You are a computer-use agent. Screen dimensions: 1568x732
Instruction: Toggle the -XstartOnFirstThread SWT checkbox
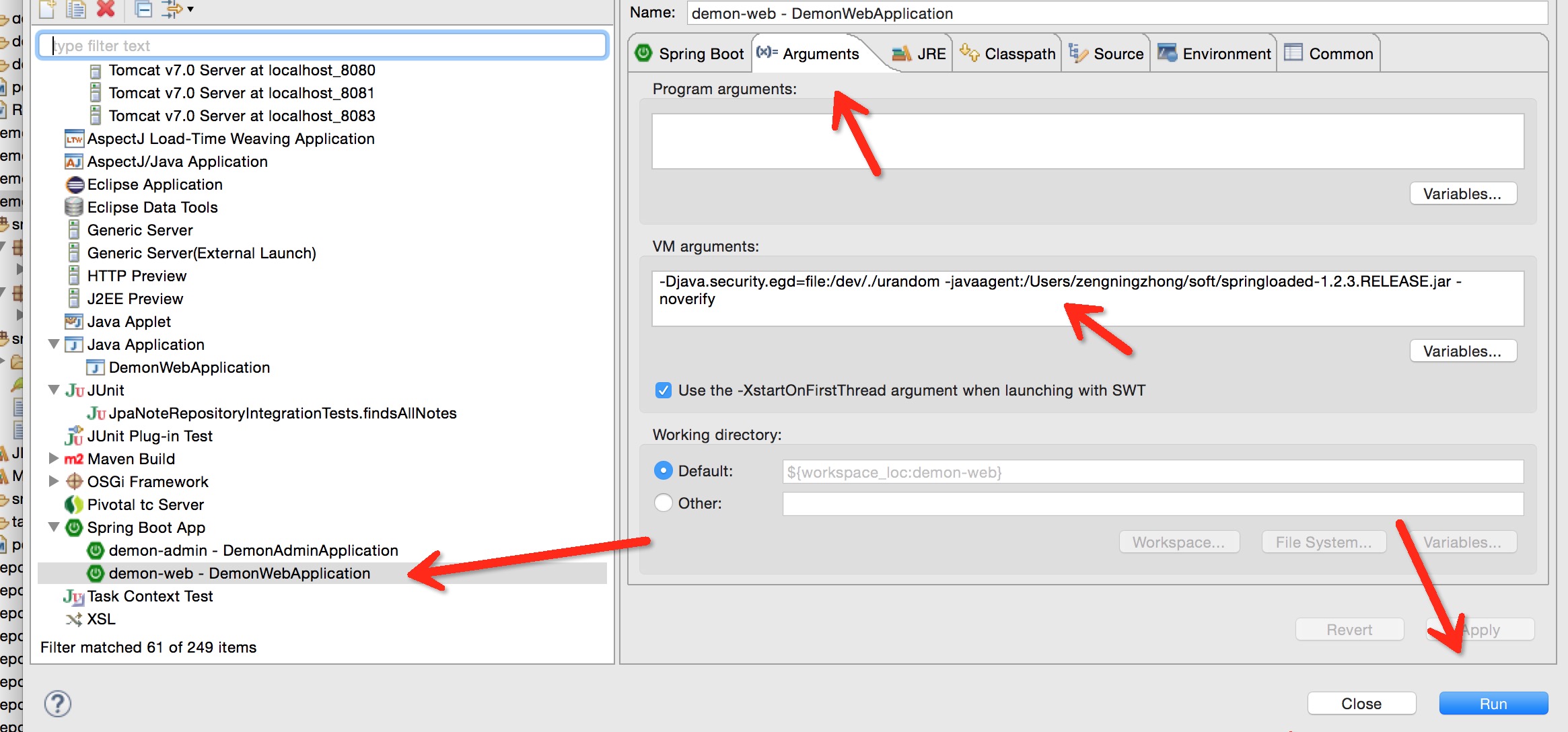[664, 390]
